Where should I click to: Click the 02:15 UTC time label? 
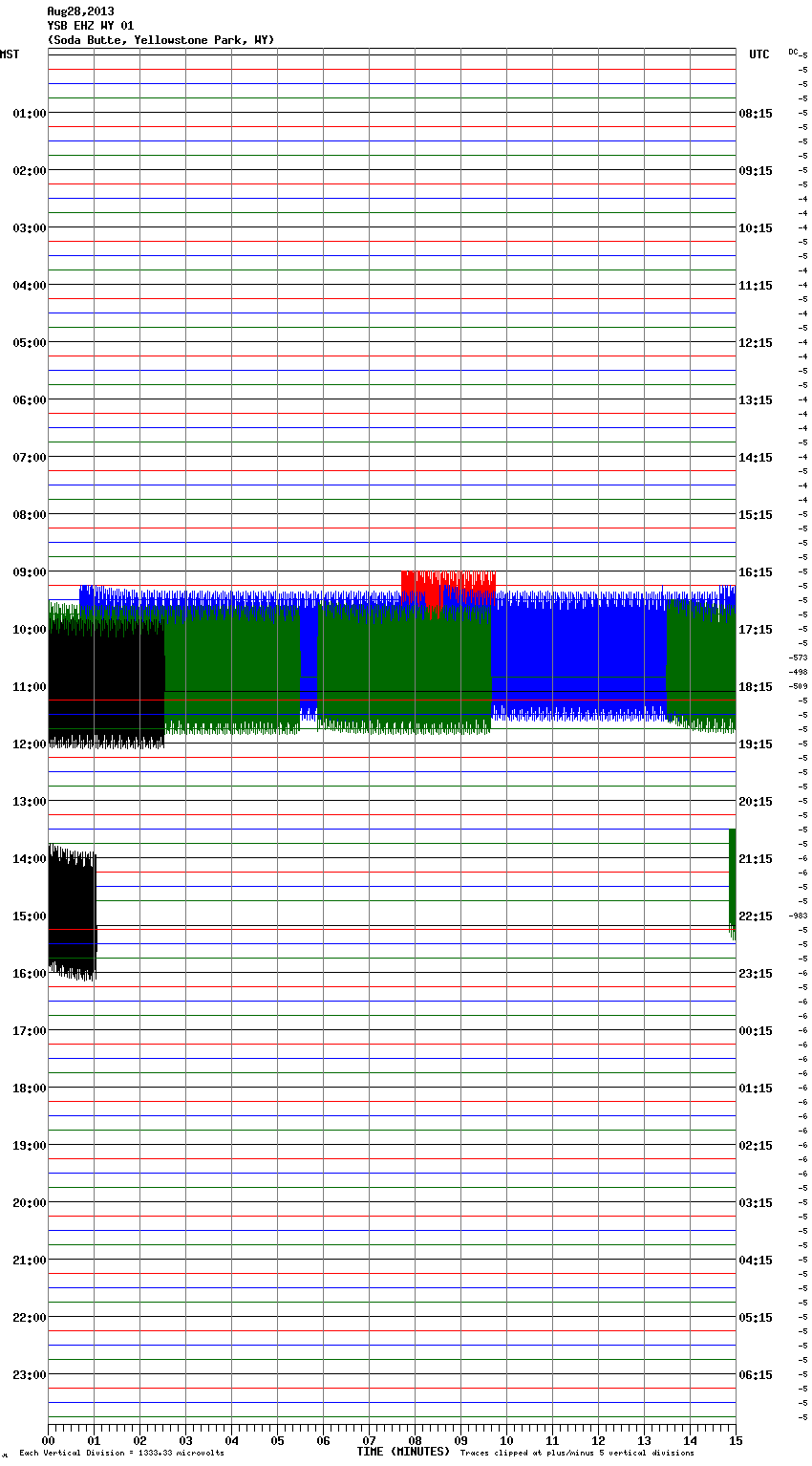coord(756,1146)
